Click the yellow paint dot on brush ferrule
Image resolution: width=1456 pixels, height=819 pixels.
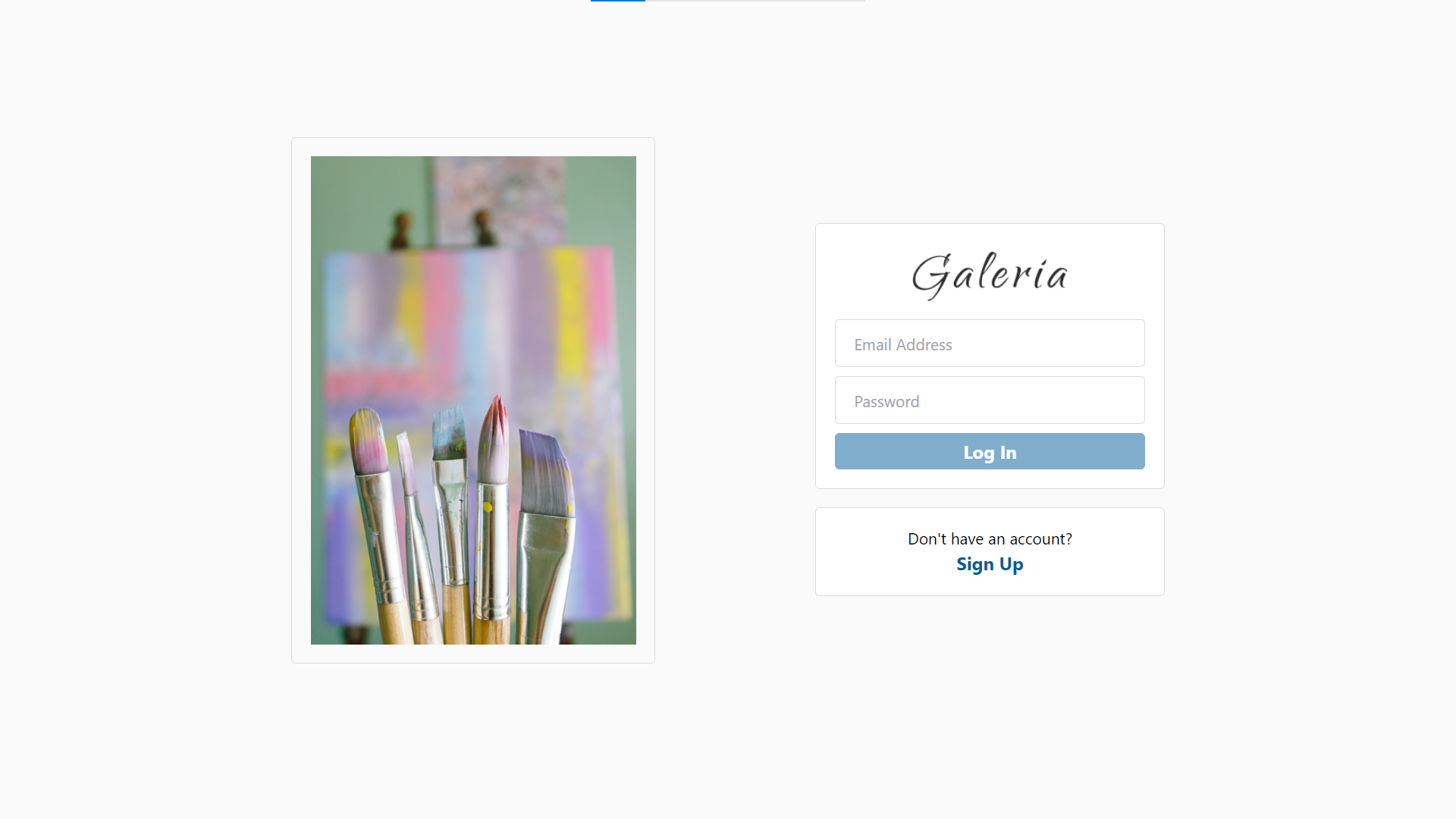tap(488, 507)
